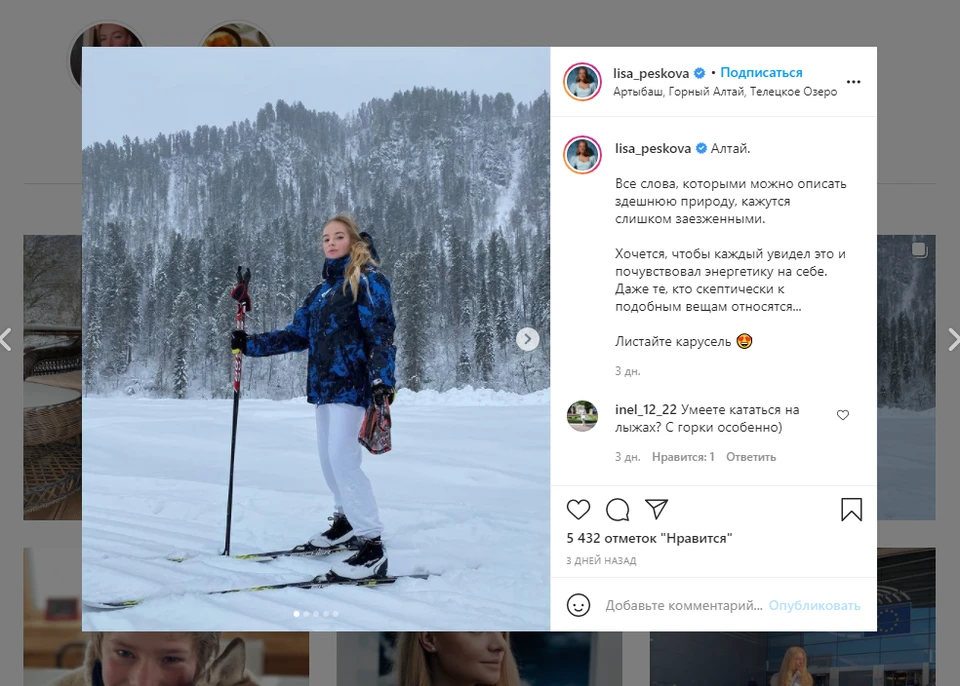The image size is (960, 686).
Task: Open lisa_peskova profile avatar in header
Action: tap(582, 81)
